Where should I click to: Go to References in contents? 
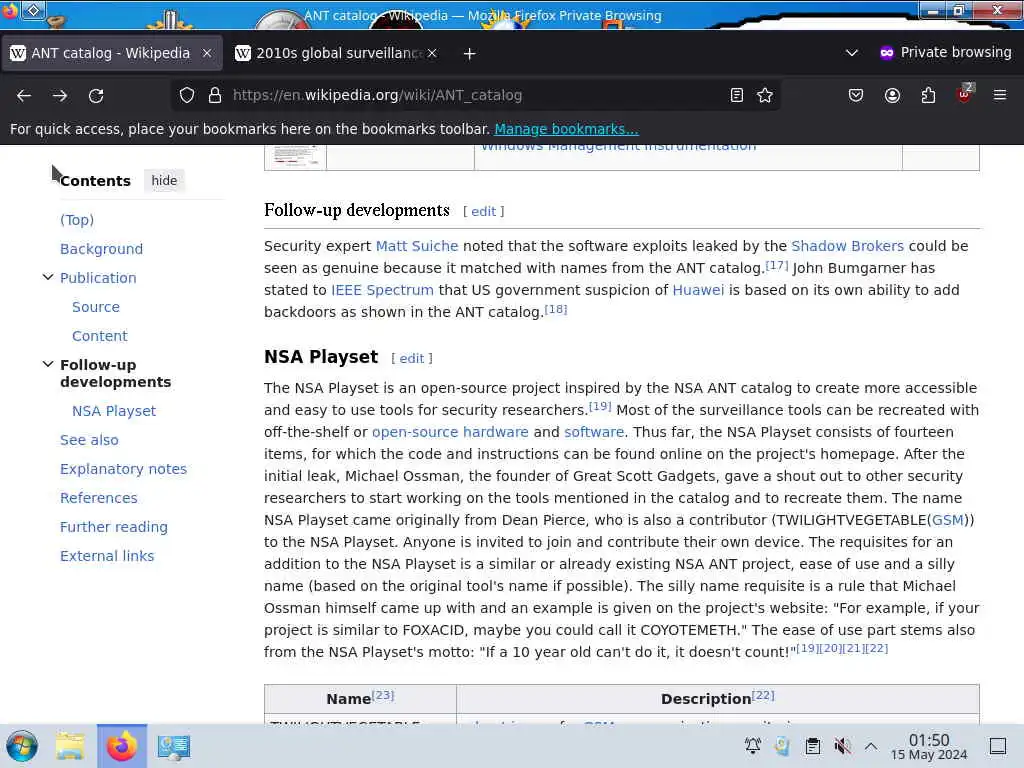99,498
